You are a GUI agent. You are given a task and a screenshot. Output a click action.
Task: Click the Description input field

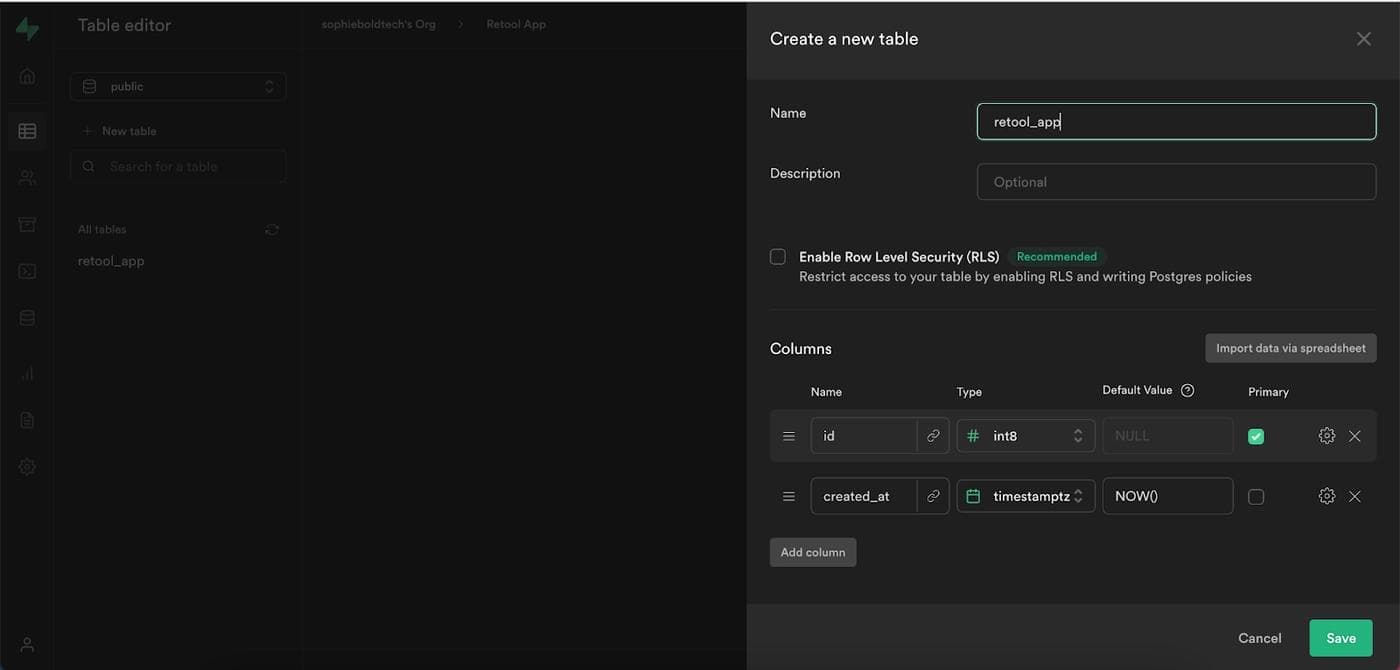1176,182
